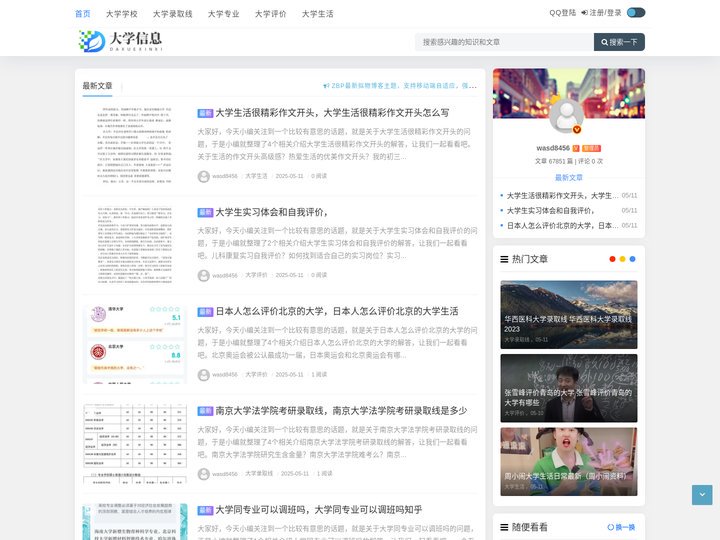Open sidebar link 大学生活很精彩作文开头
The image size is (720, 540).
(562, 196)
